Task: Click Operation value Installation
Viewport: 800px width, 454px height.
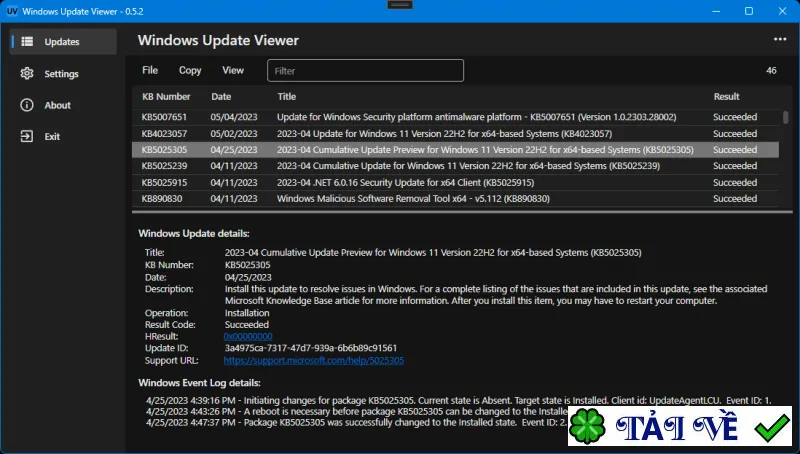Action: tap(247, 313)
